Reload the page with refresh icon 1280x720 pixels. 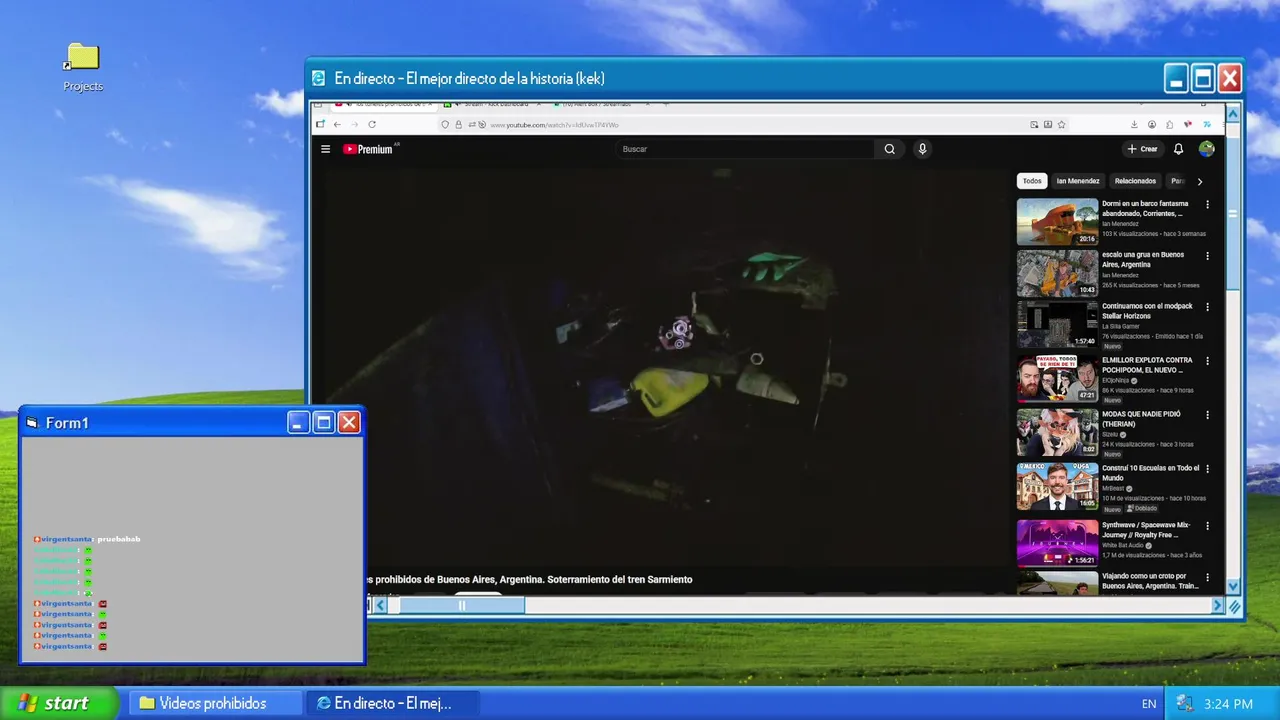(x=372, y=124)
